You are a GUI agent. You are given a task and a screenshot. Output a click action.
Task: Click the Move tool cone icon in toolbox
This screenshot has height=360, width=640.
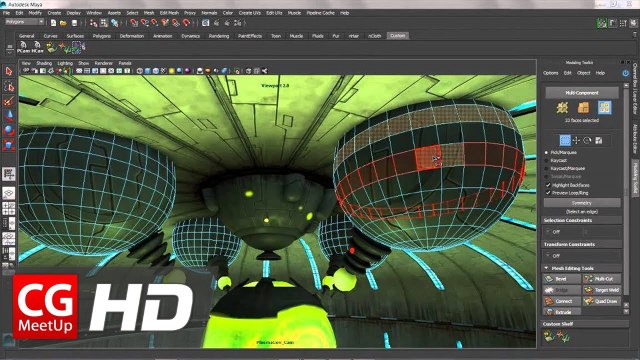click(9, 116)
